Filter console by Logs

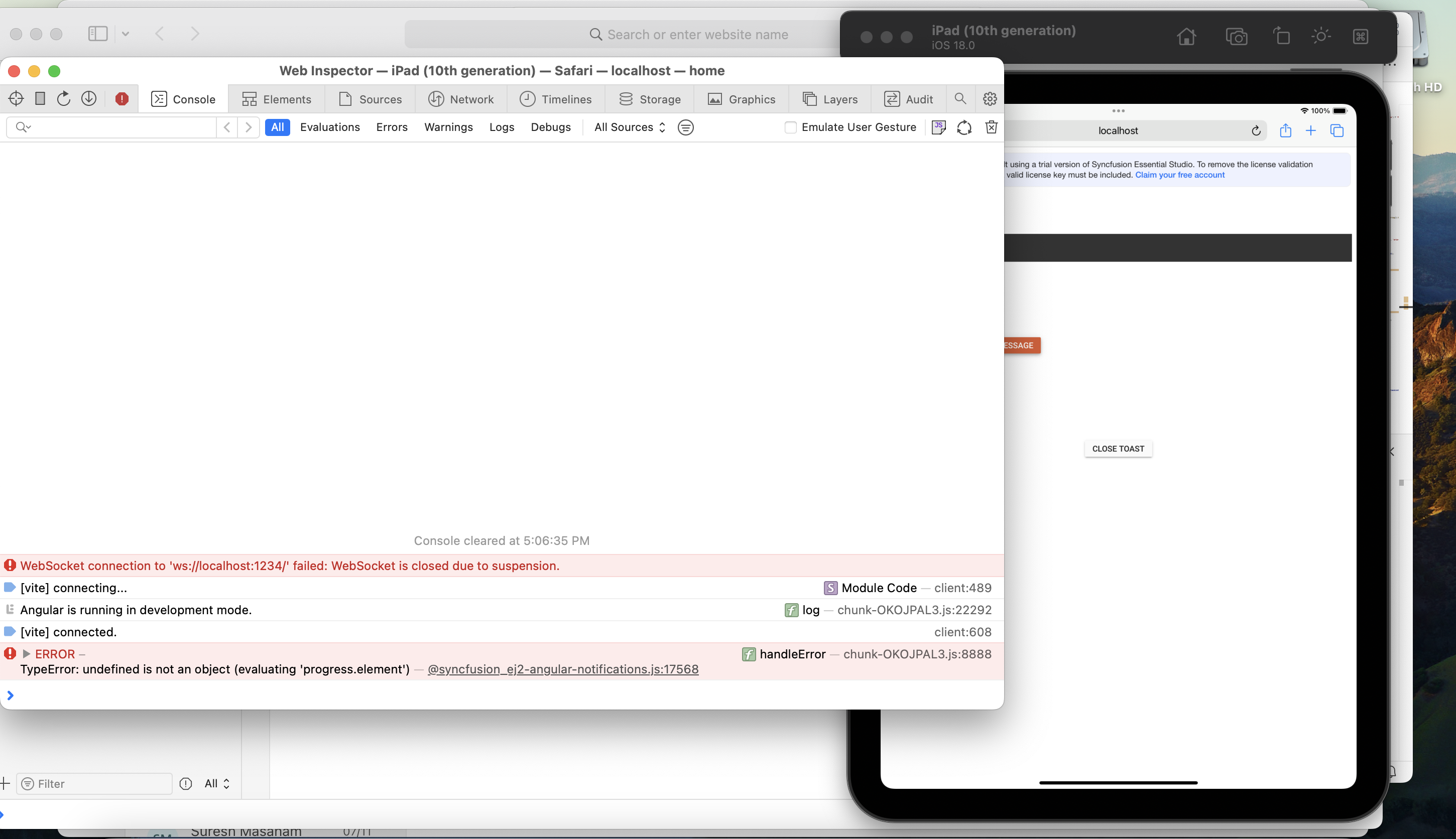click(x=502, y=127)
